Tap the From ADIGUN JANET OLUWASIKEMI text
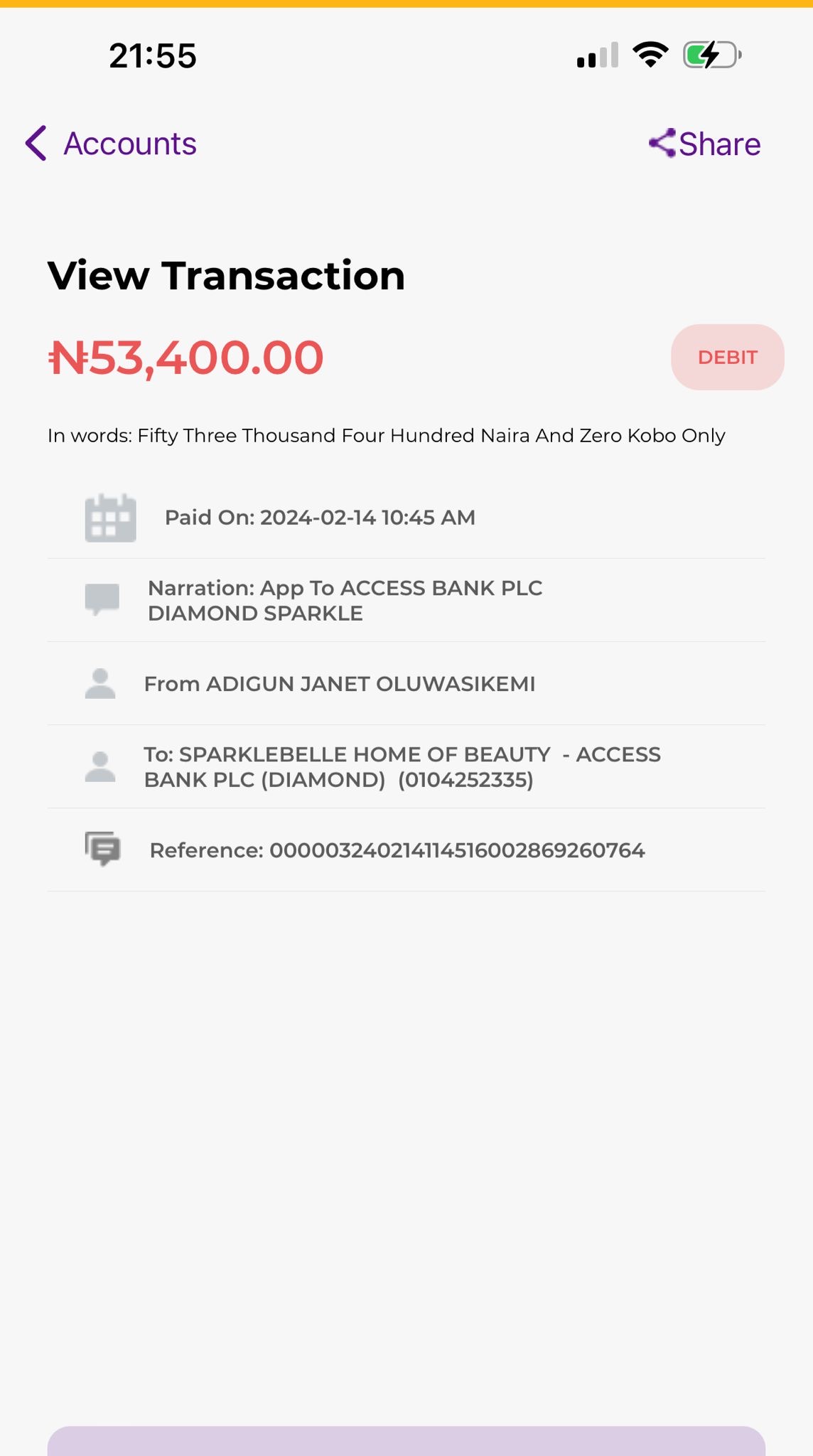 point(340,684)
